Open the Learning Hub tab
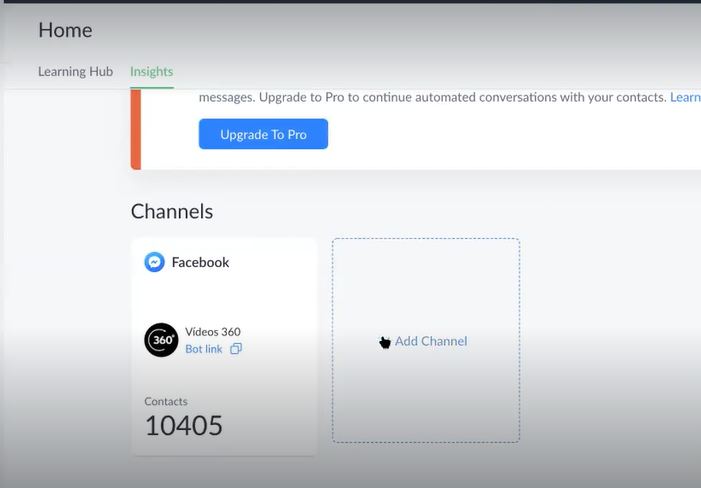701x488 pixels. tap(75, 72)
